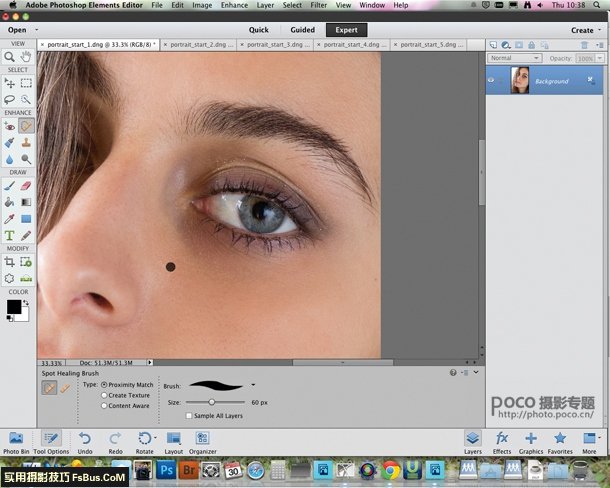Image resolution: width=610 pixels, height=488 pixels.
Task: Pick the Lasso tool
Action: [9, 100]
